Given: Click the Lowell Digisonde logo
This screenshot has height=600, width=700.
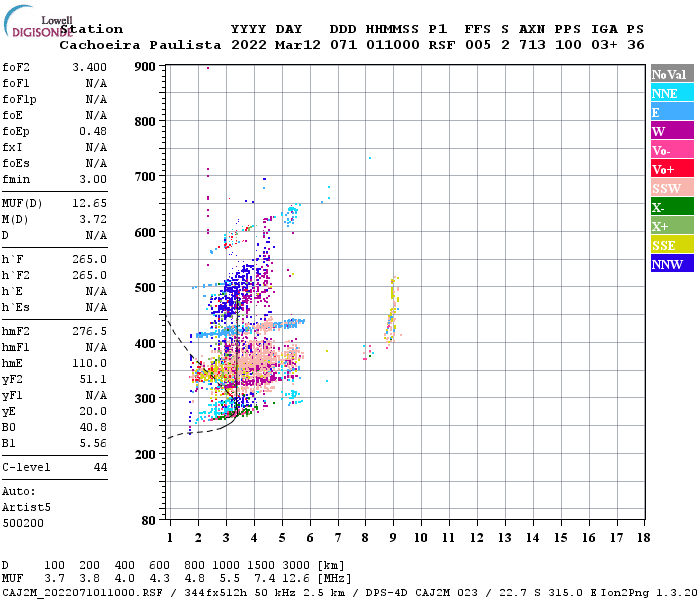Looking at the screenshot, I should (x=37, y=21).
